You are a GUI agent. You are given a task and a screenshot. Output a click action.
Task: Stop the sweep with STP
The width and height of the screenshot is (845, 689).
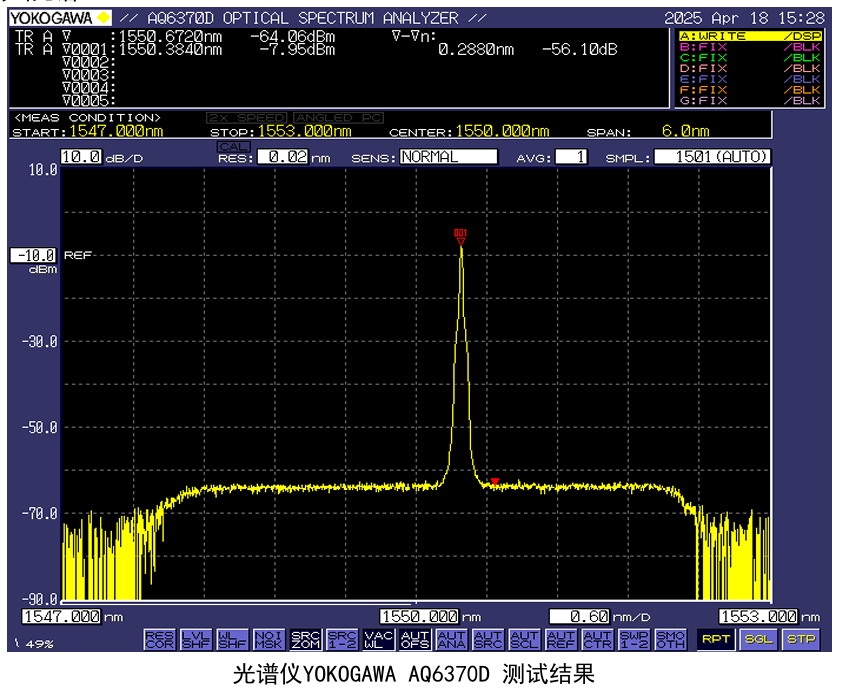801,639
